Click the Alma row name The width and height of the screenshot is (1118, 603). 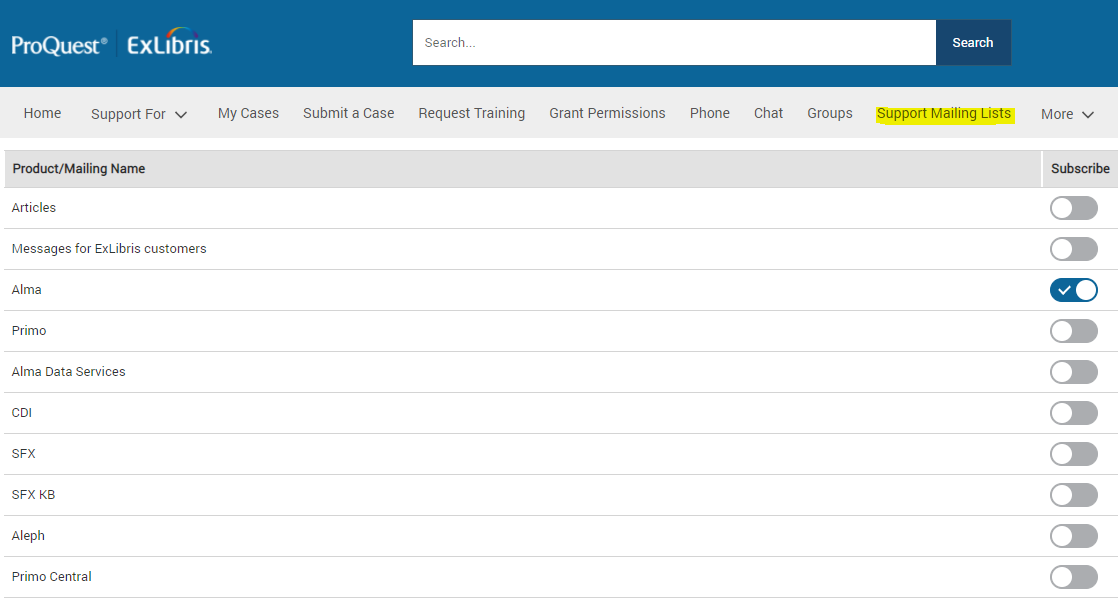(26, 289)
